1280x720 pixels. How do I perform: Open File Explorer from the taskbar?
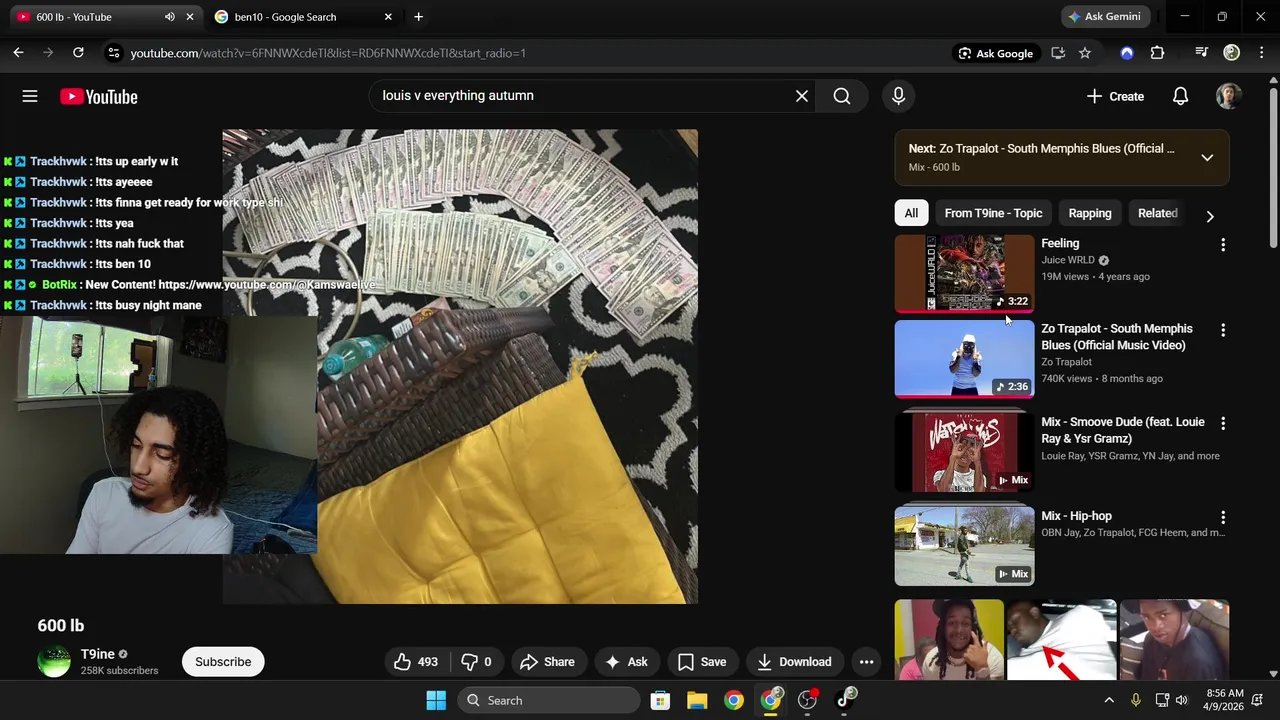click(697, 700)
